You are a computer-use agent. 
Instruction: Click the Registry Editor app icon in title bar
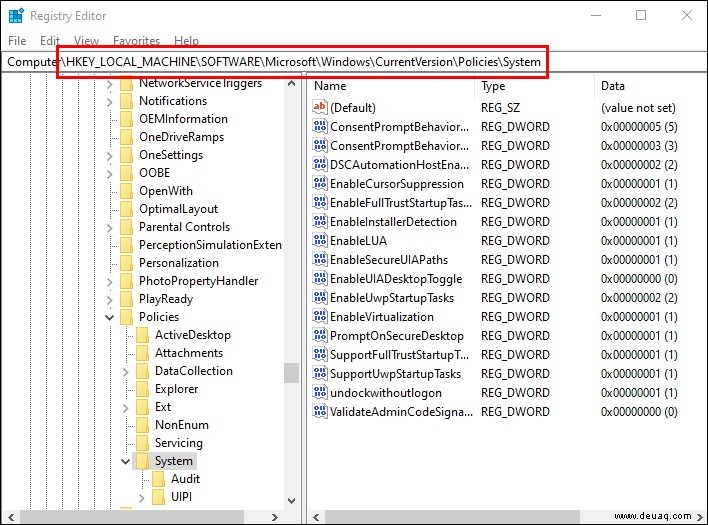[16, 15]
